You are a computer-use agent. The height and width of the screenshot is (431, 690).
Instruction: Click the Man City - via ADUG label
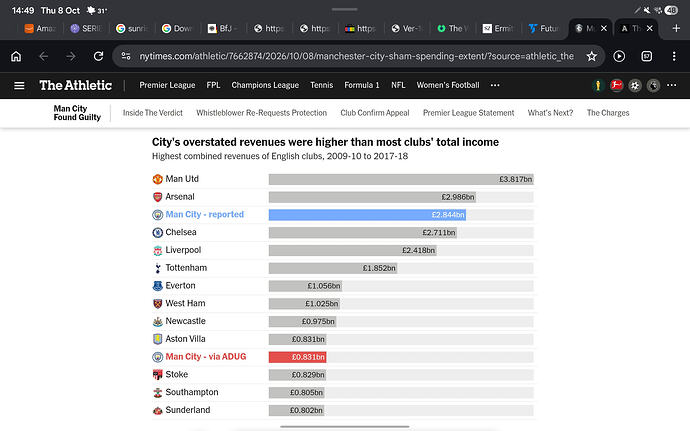click(x=206, y=357)
